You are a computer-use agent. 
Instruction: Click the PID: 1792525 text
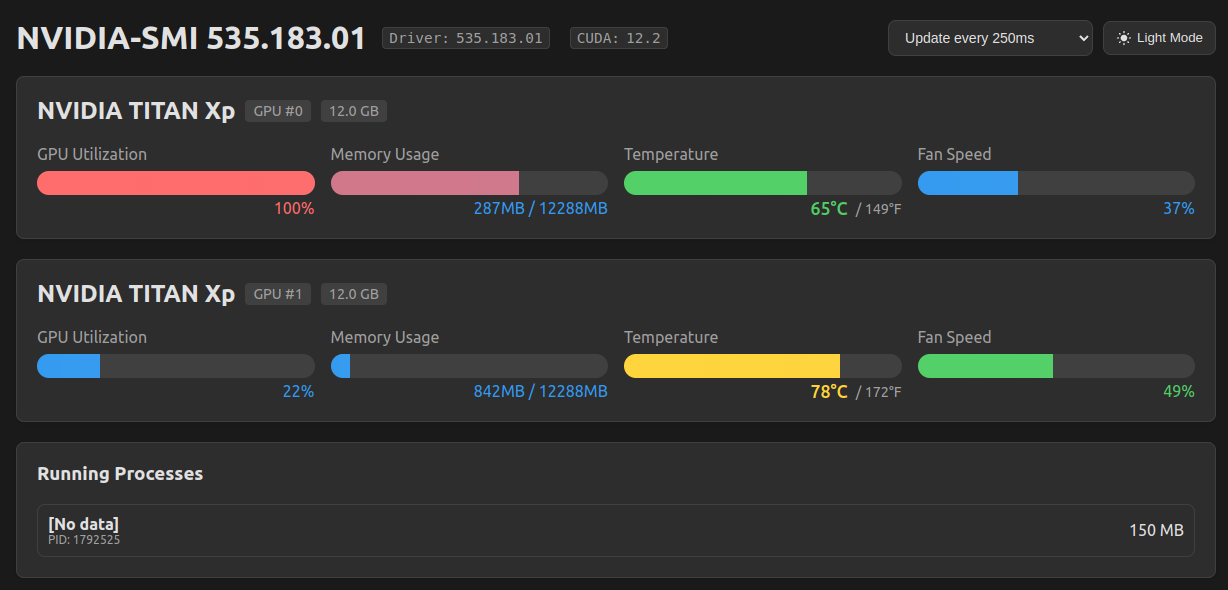tap(84, 540)
